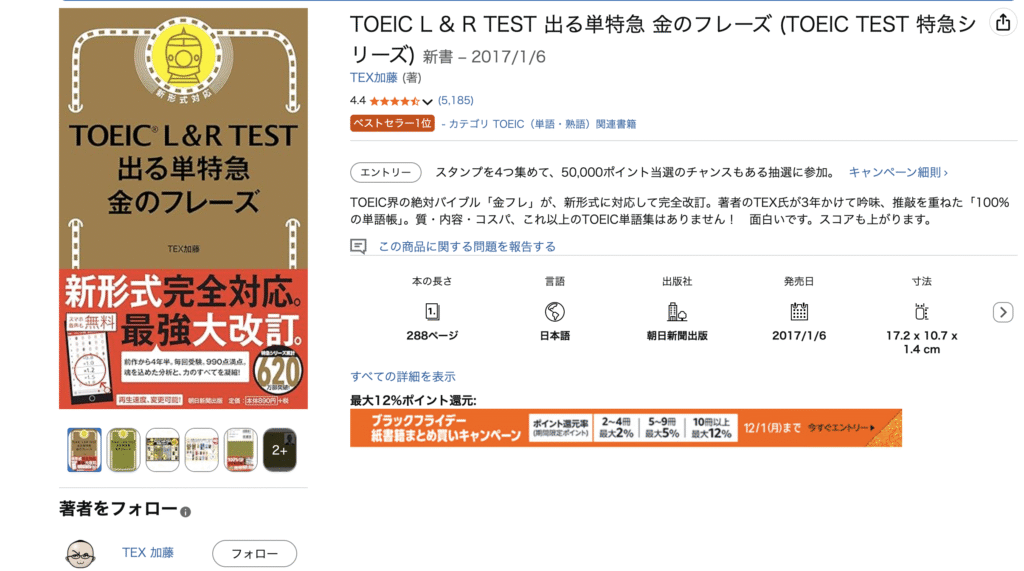Click the エントリー button

click(386, 172)
